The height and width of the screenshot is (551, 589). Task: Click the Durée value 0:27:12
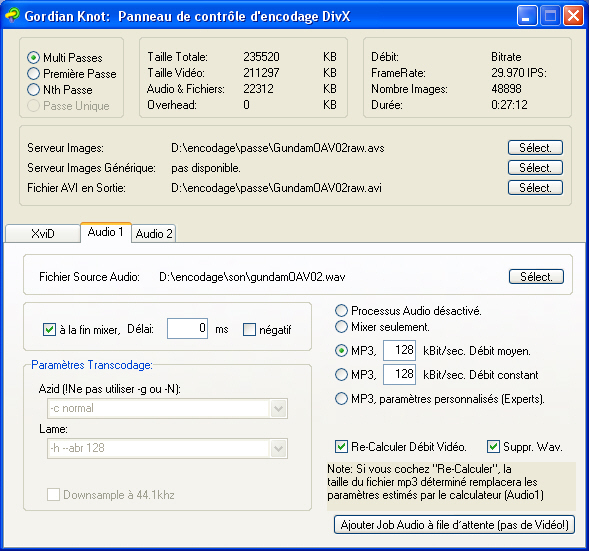(509, 105)
